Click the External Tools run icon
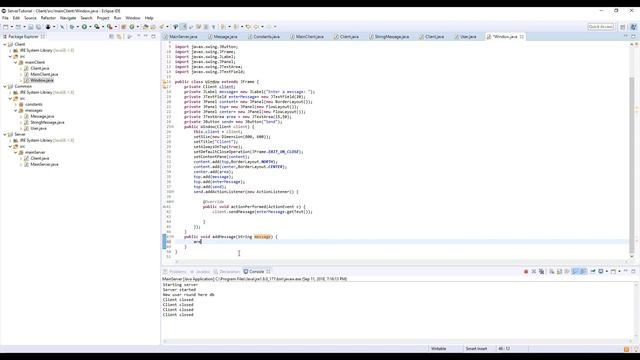 (x=110, y=27)
